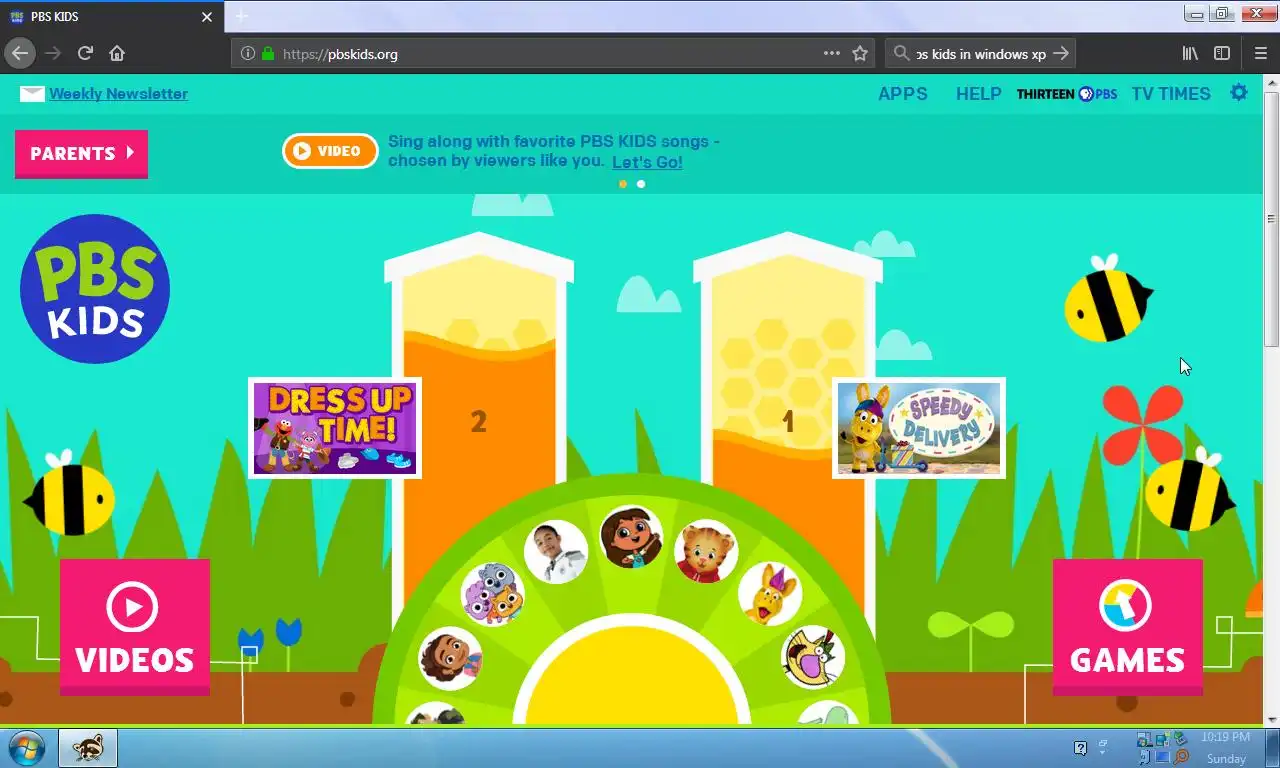Open the HELP menu item

point(978,94)
